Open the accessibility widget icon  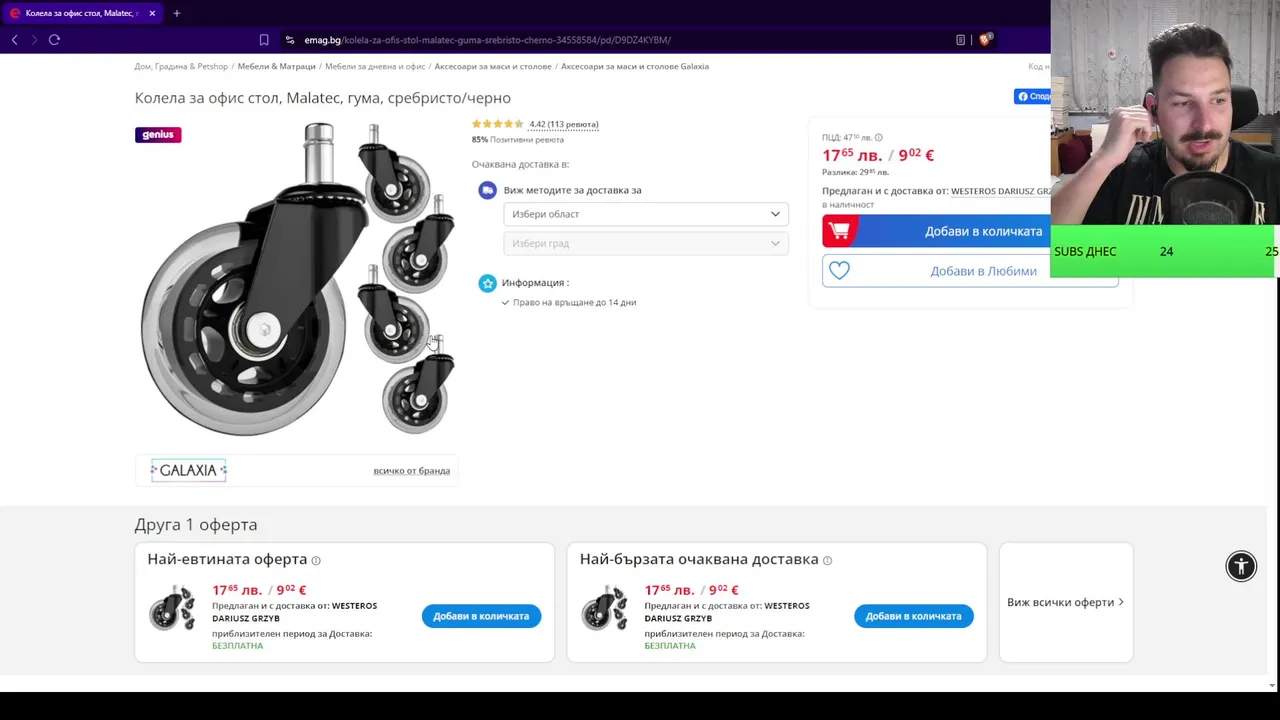(1241, 566)
